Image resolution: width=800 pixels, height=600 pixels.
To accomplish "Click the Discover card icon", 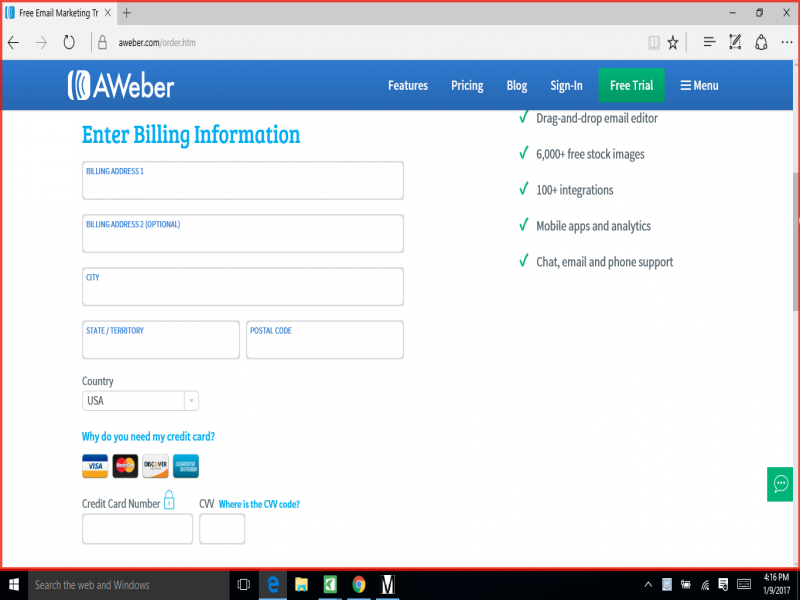I will pos(156,466).
